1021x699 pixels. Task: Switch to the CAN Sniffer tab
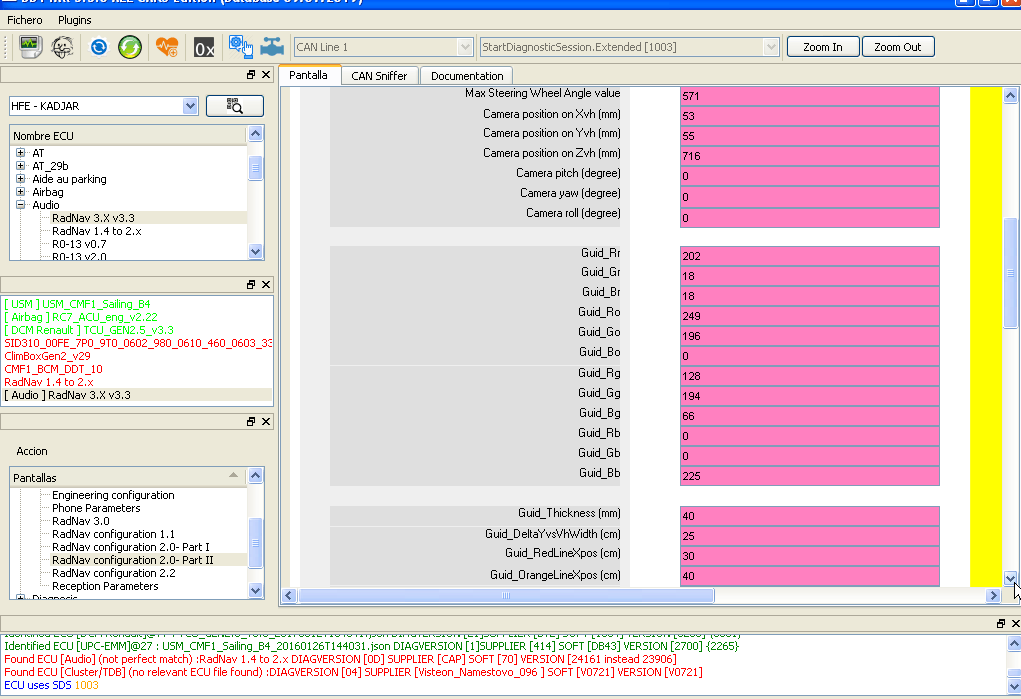tap(379, 76)
